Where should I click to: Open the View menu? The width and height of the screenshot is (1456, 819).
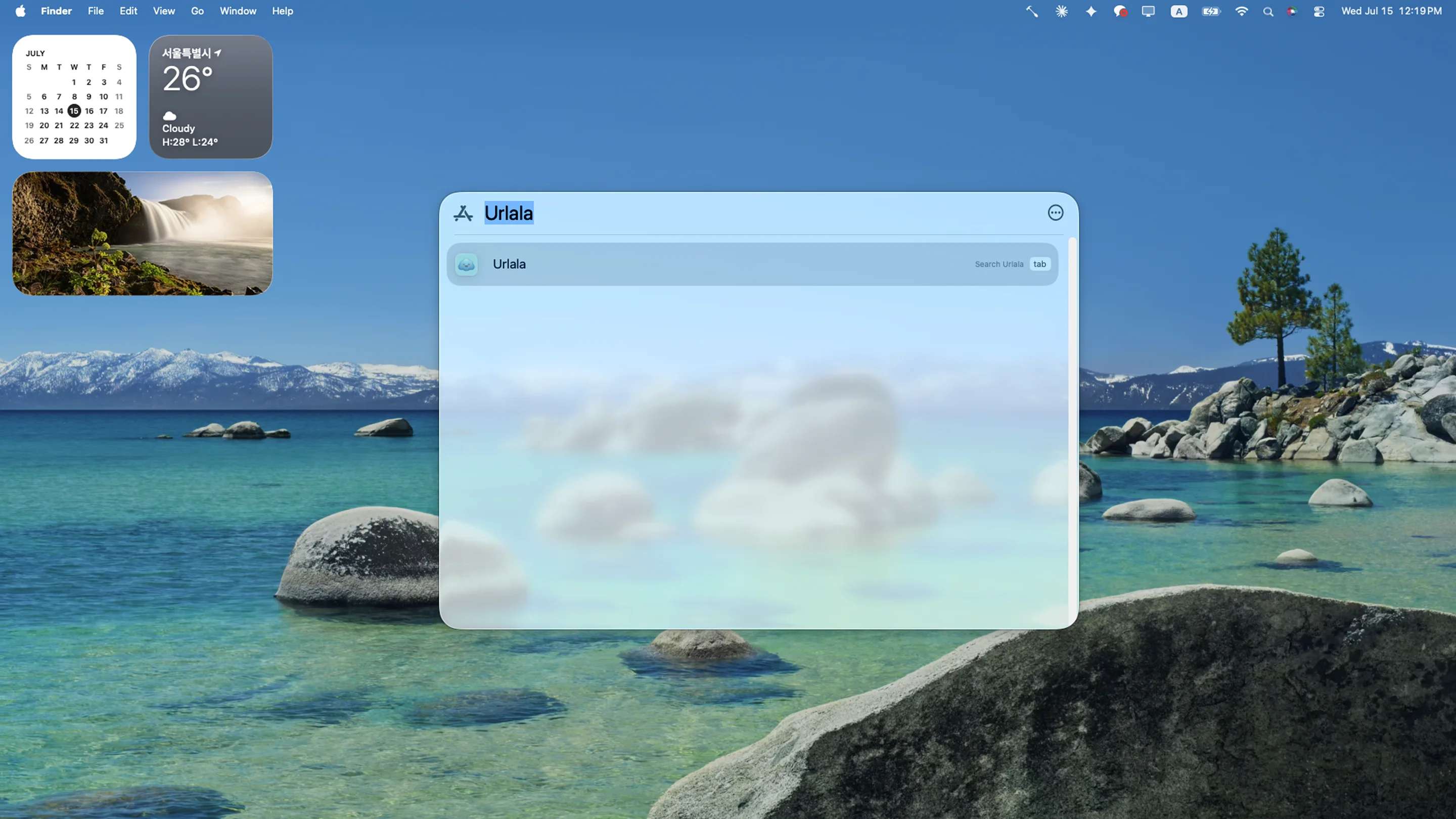(x=164, y=11)
